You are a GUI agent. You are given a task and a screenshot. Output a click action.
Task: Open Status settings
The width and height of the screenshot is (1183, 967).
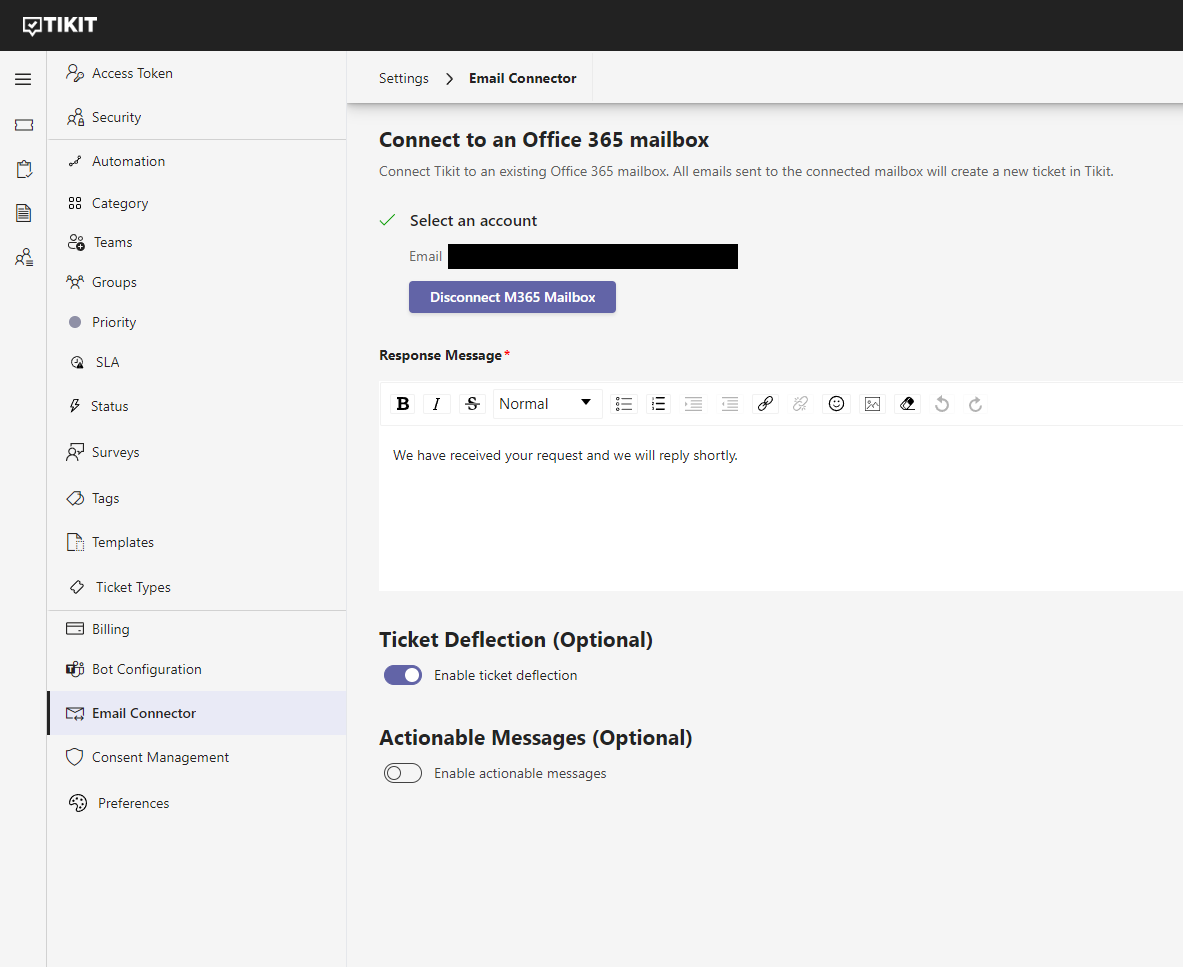pyautogui.click(x=196, y=406)
